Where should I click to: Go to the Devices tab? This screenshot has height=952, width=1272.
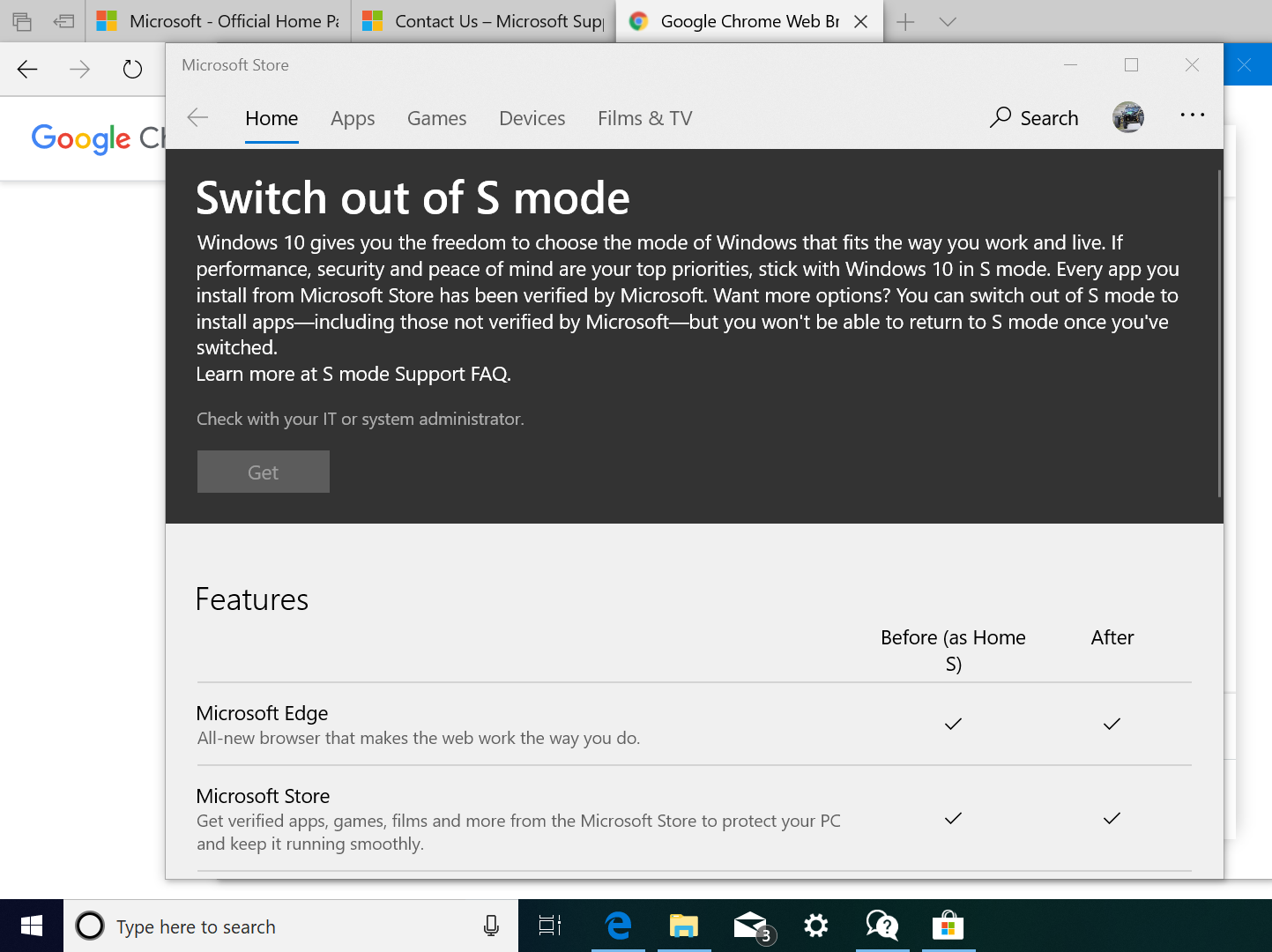tap(532, 118)
